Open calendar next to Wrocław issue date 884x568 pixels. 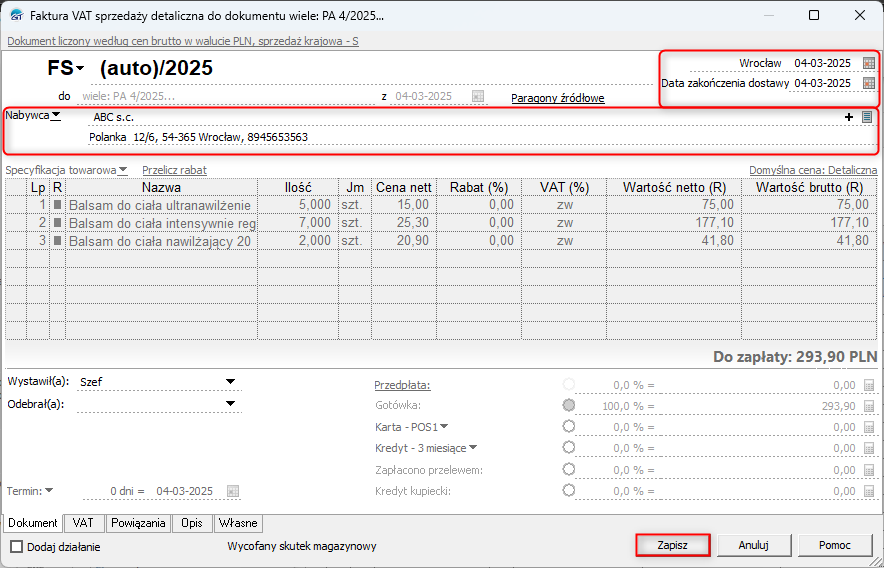coord(869,63)
